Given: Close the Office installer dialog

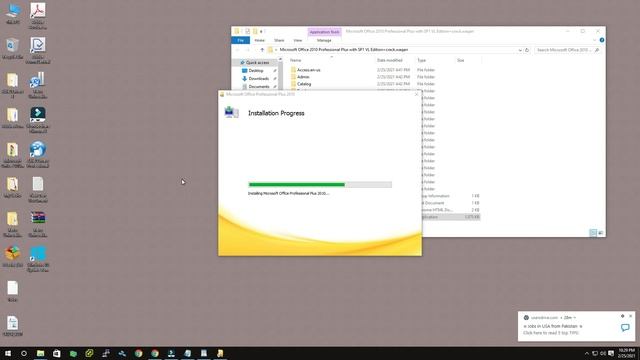Looking at the screenshot, I should 416,94.
